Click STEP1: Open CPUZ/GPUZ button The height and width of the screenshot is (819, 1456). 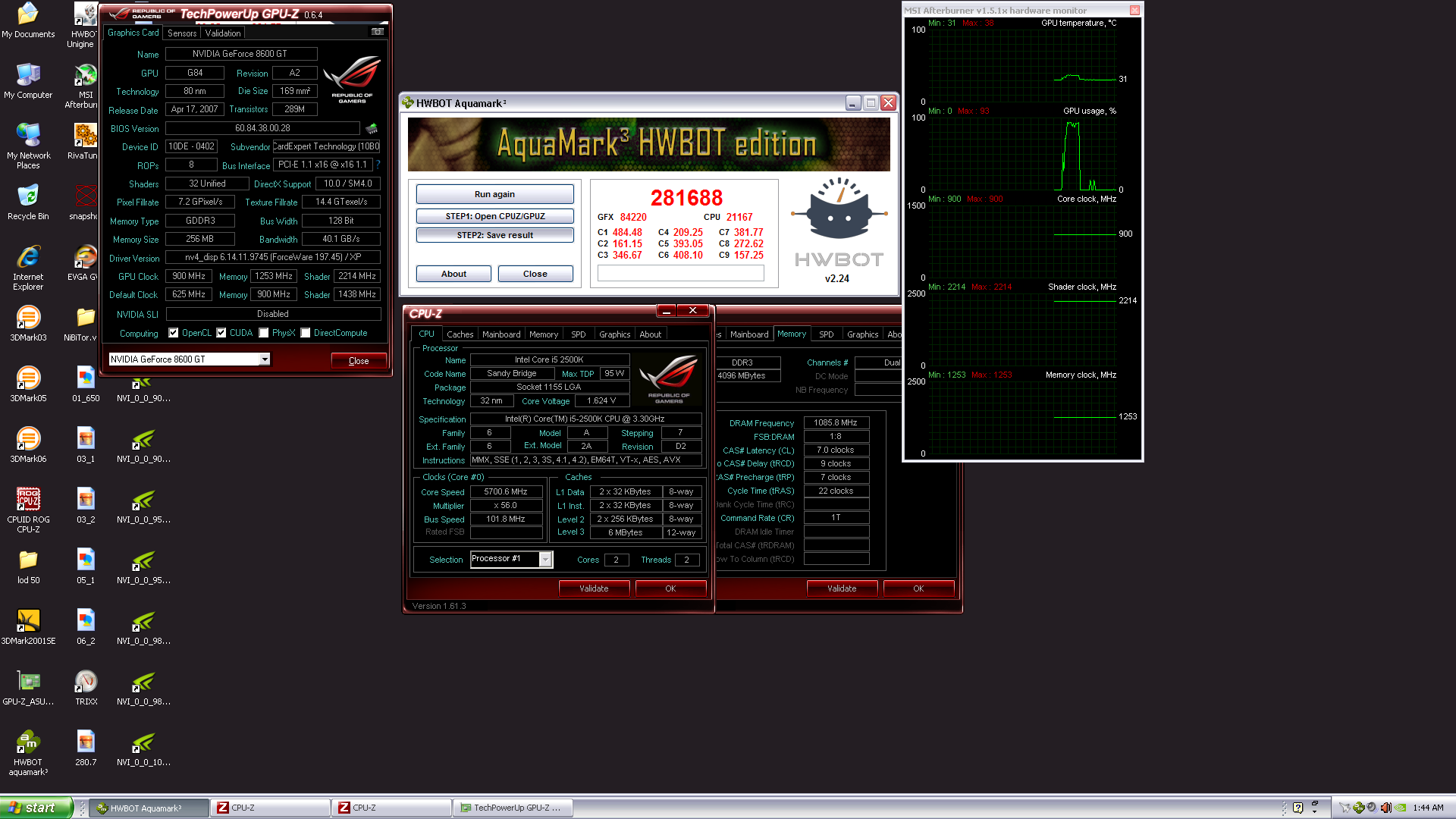click(x=494, y=216)
